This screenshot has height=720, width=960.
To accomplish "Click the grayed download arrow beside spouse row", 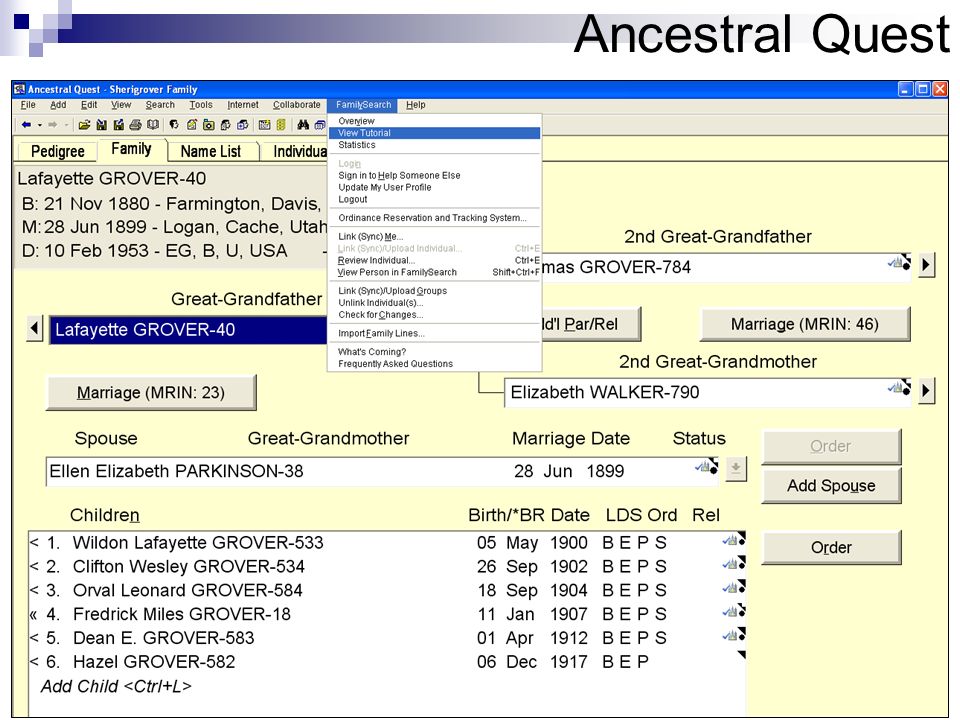I will 736,470.
